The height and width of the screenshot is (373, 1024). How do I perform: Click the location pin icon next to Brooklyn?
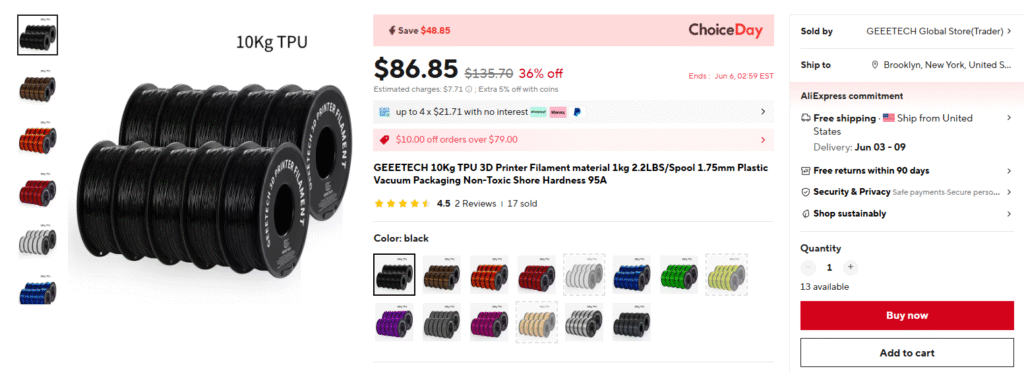(x=875, y=65)
